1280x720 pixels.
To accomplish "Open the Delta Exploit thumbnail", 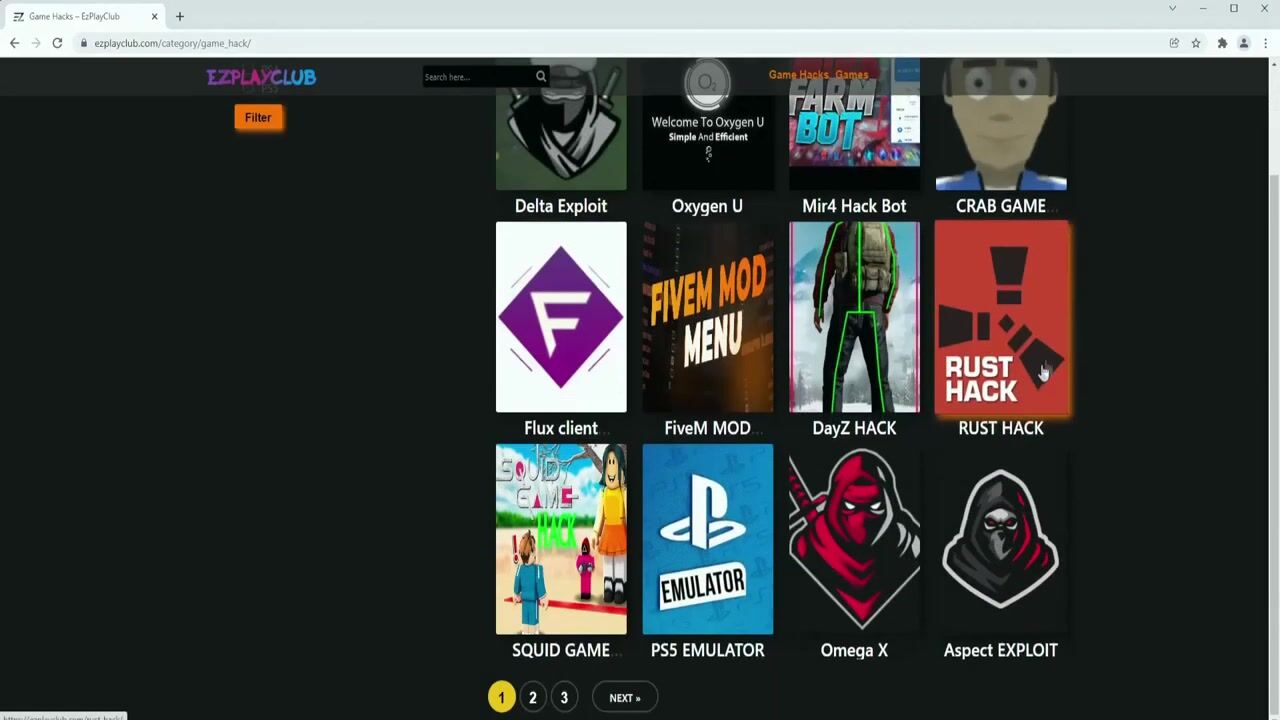I will click(561, 124).
